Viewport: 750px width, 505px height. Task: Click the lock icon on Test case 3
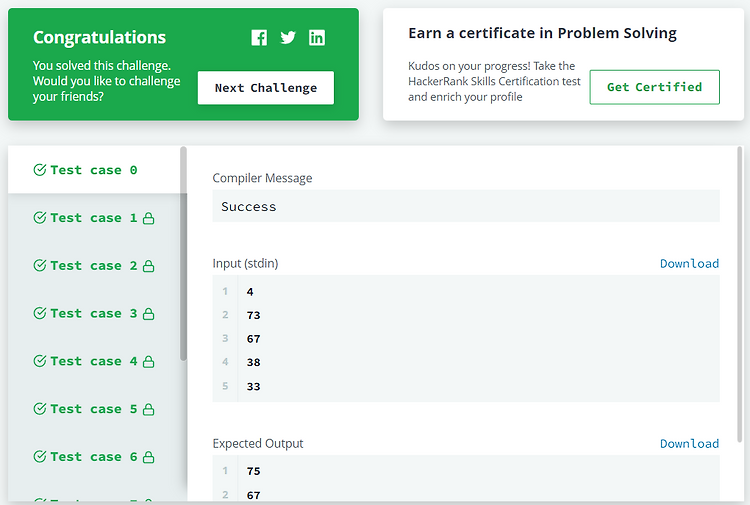point(149,314)
